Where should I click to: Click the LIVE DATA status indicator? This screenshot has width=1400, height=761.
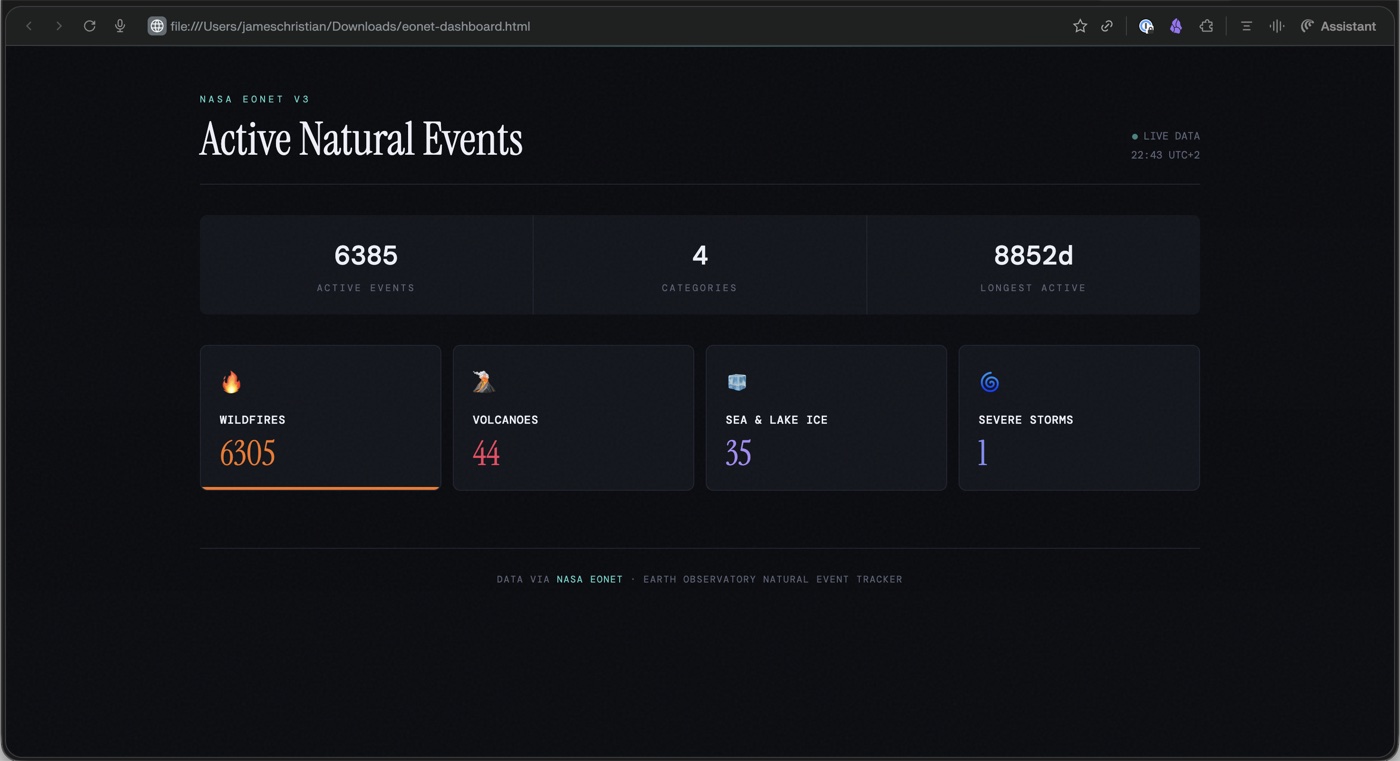(1166, 136)
